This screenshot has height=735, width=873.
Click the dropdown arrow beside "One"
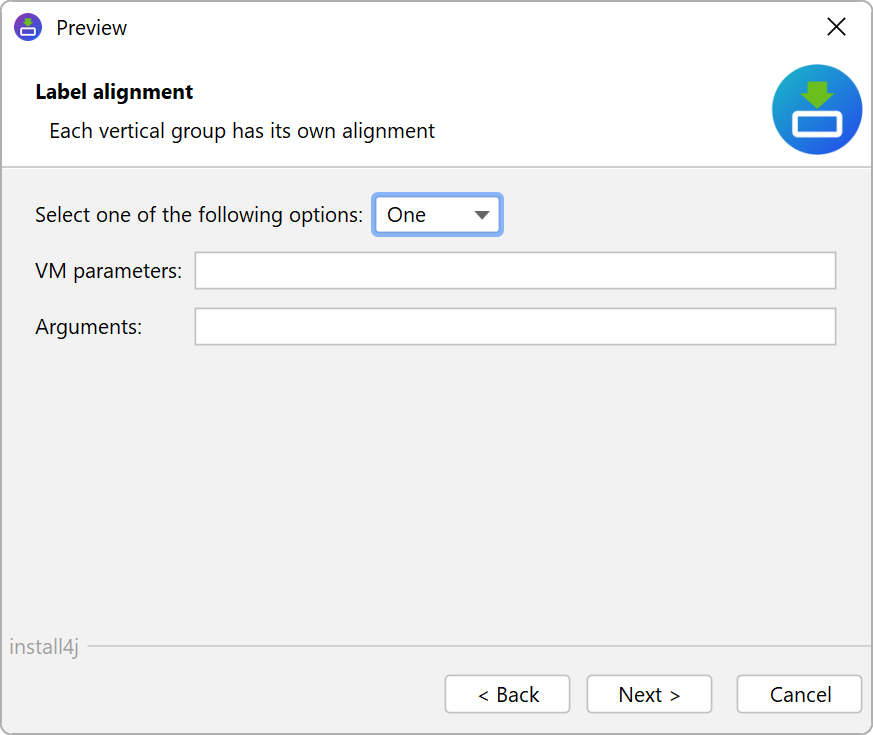pos(481,215)
